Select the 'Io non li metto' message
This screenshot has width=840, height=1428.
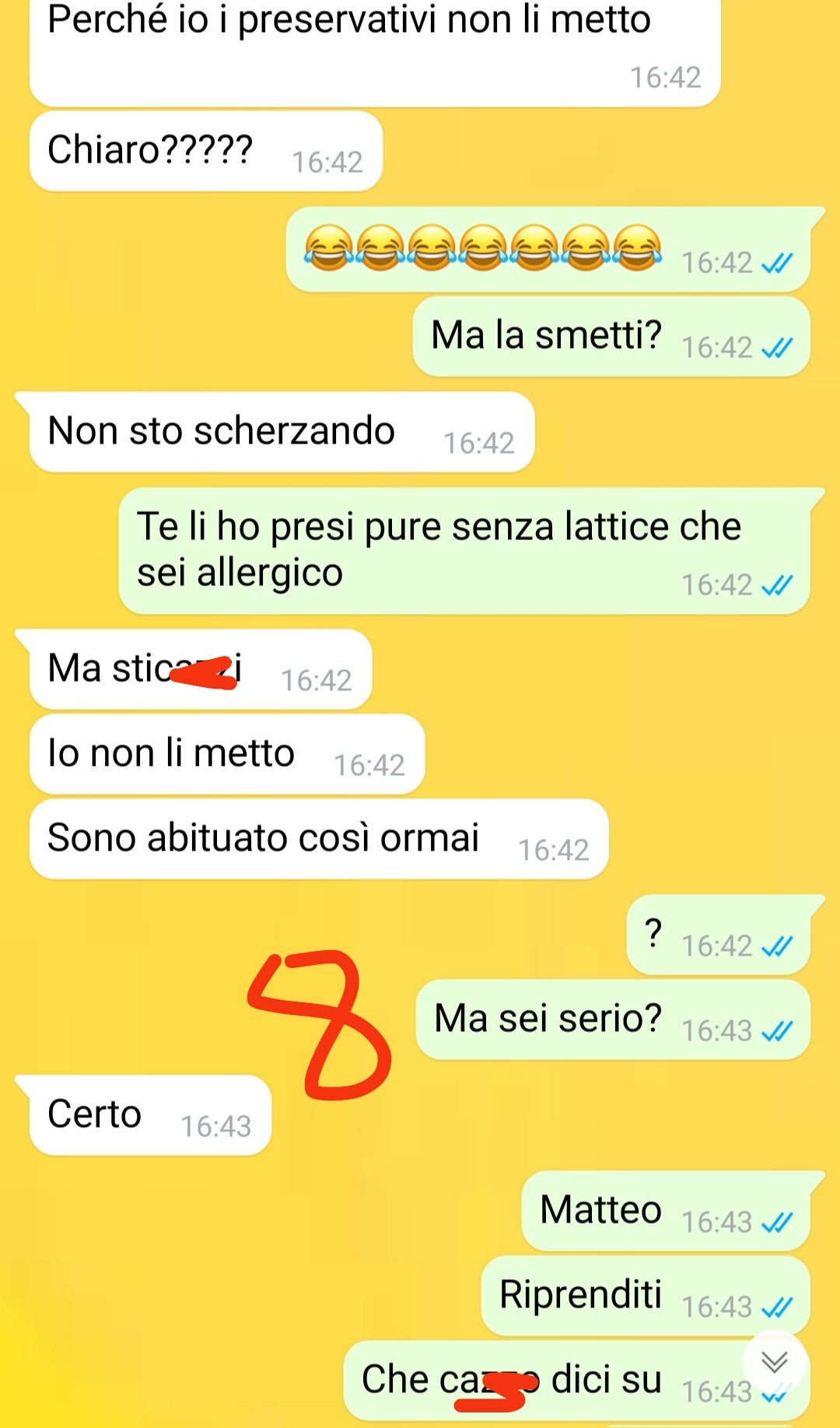click(x=227, y=754)
